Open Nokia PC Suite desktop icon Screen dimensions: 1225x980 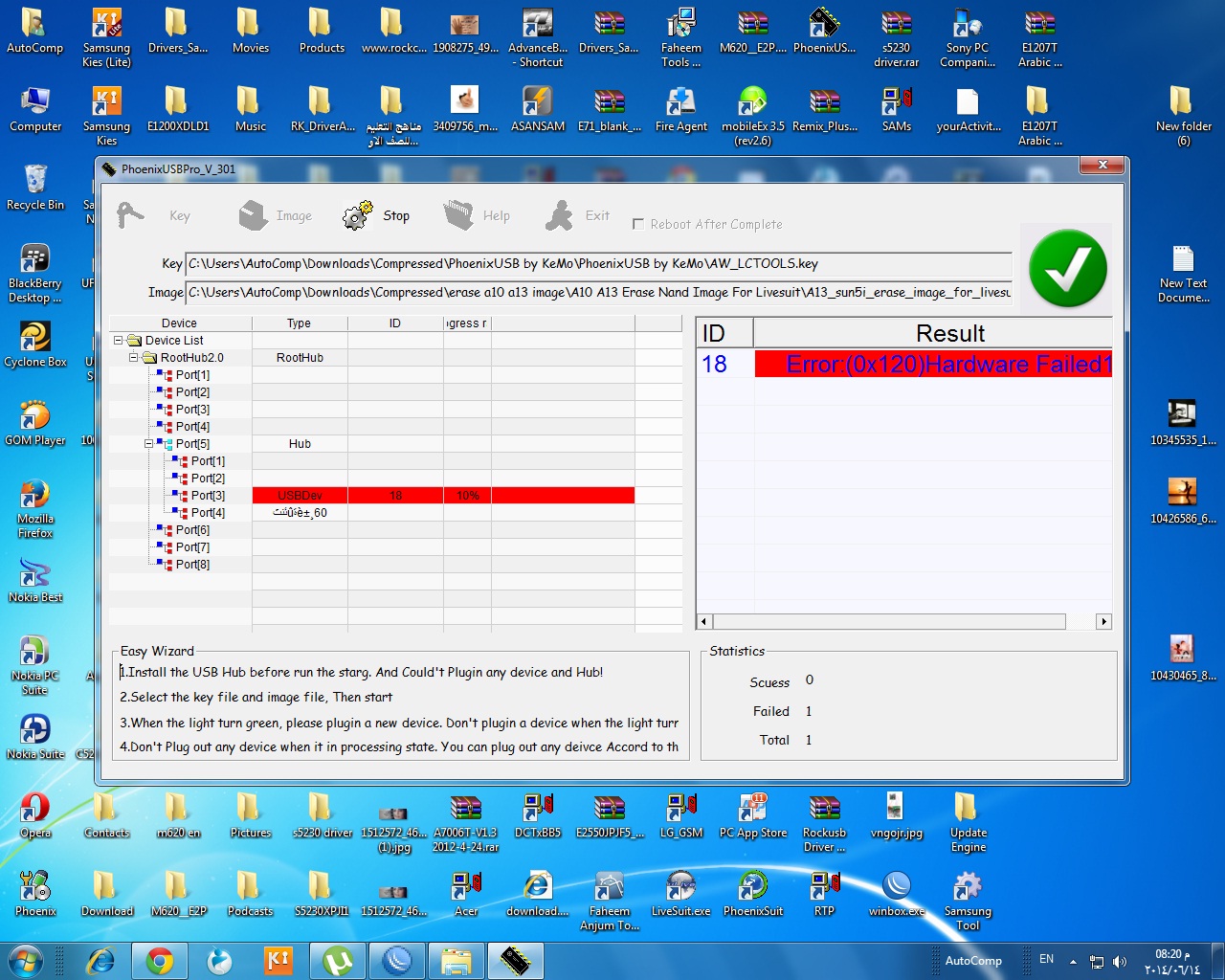pos(35,665)
